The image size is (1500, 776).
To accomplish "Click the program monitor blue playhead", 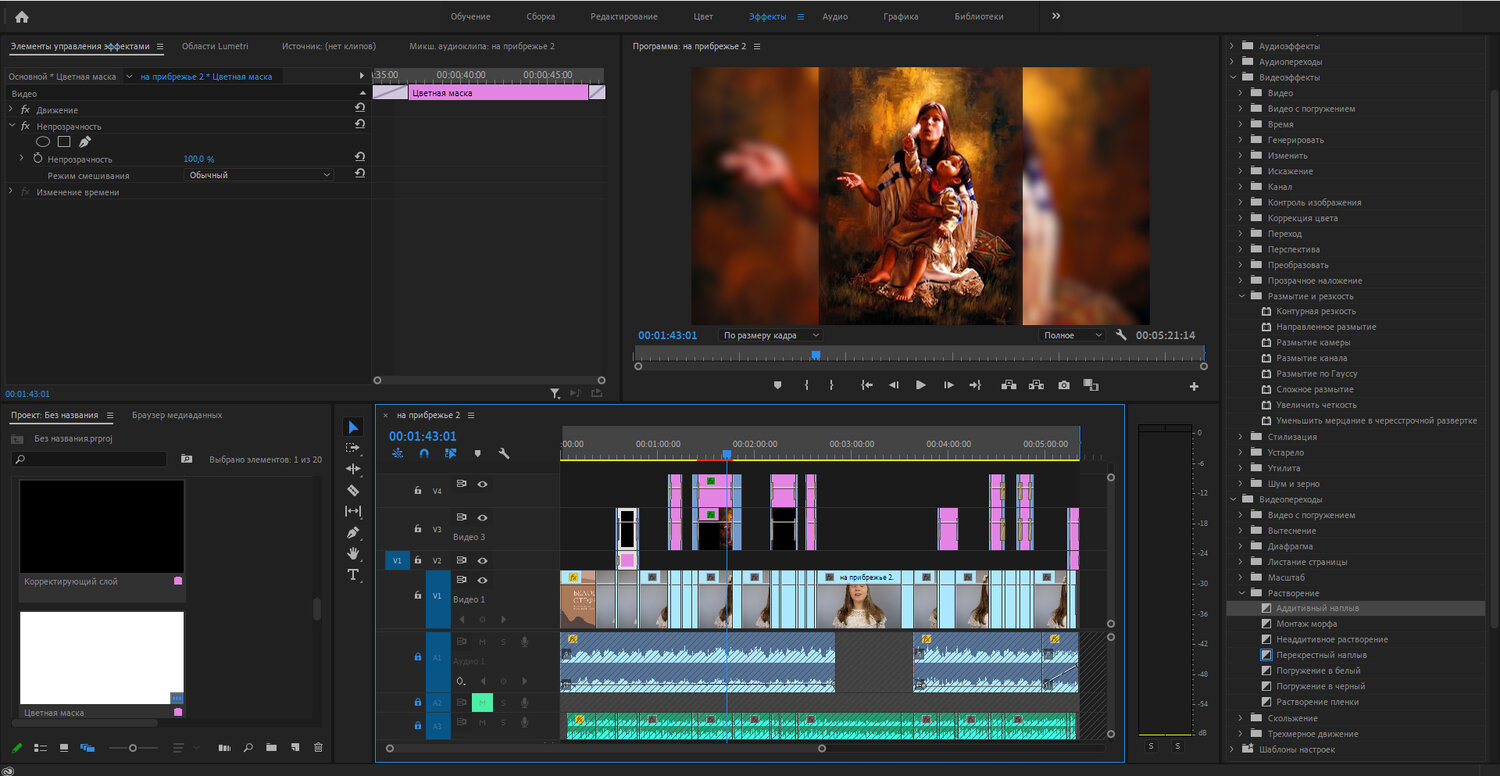I will click(x=815, y=355).
